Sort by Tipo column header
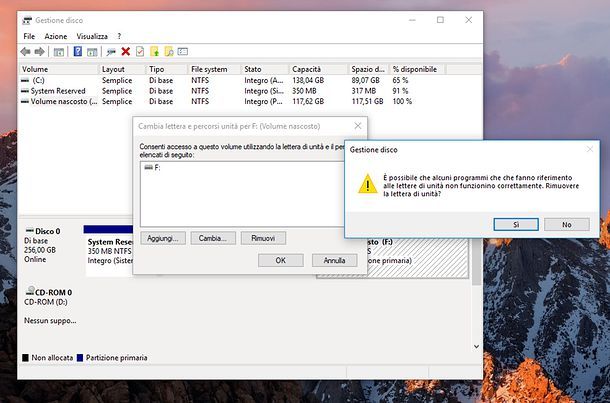The image size is (610, 403). click(166, 69)
